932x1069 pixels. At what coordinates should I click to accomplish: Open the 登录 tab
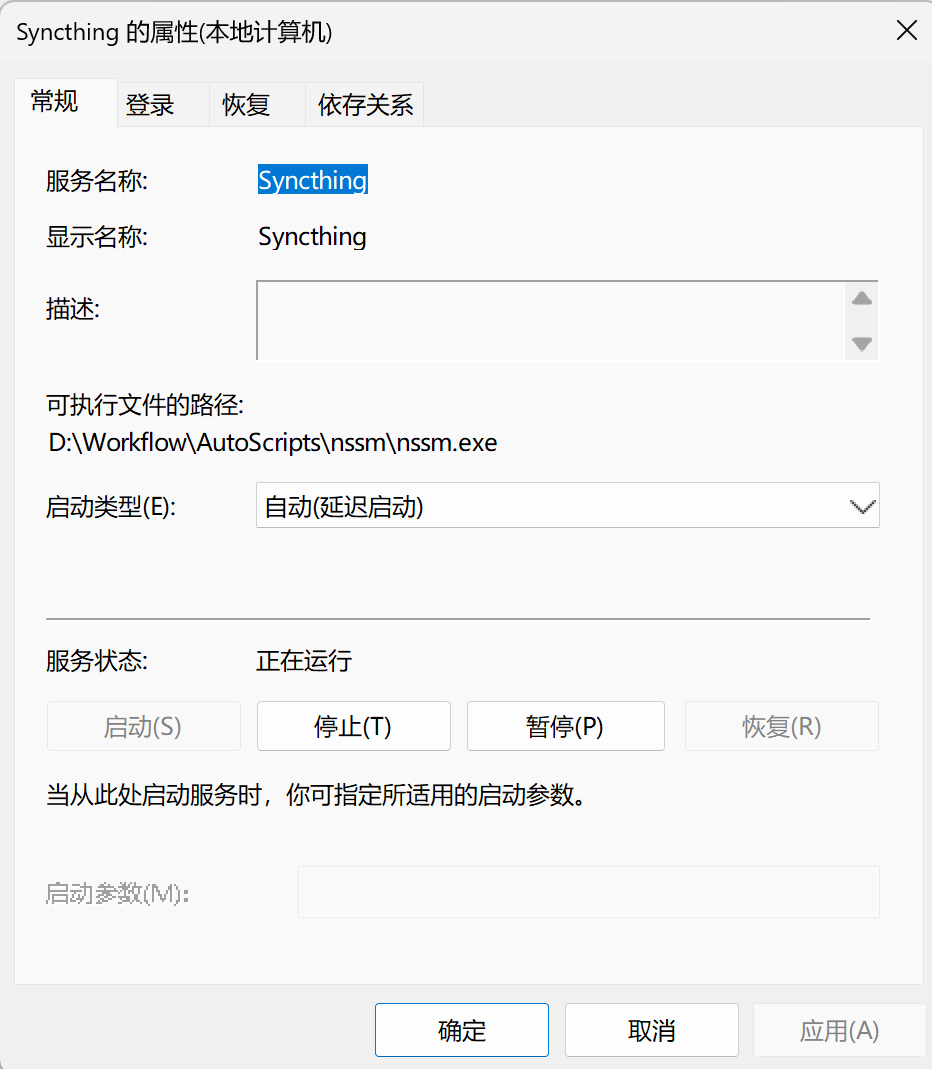163,105
